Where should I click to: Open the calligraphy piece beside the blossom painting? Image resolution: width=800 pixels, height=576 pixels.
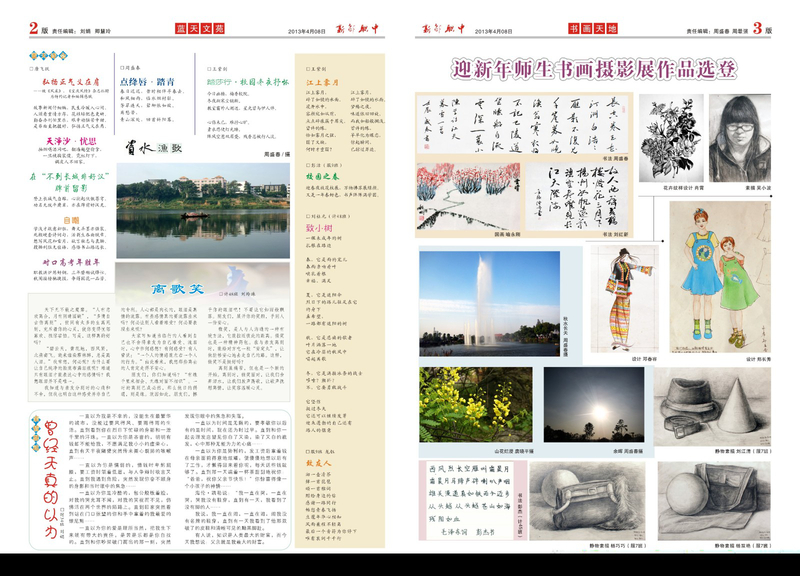(x=578, y=196)
